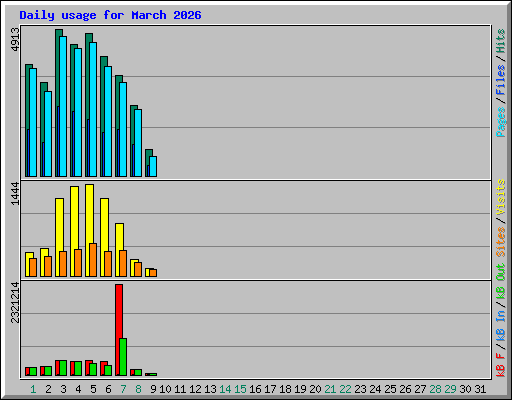Click the day 2 orange sites bar

tap(48, 266)
